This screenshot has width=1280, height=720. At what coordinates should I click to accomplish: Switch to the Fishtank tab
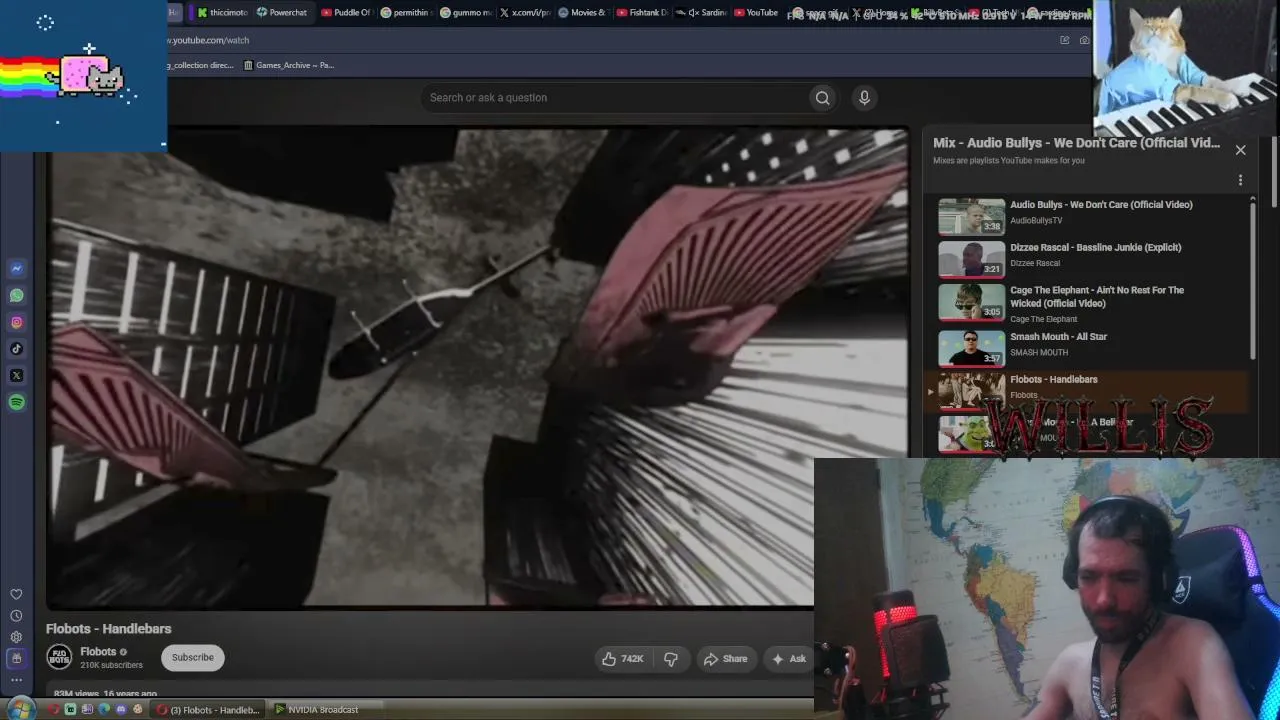tap(642, 13)
